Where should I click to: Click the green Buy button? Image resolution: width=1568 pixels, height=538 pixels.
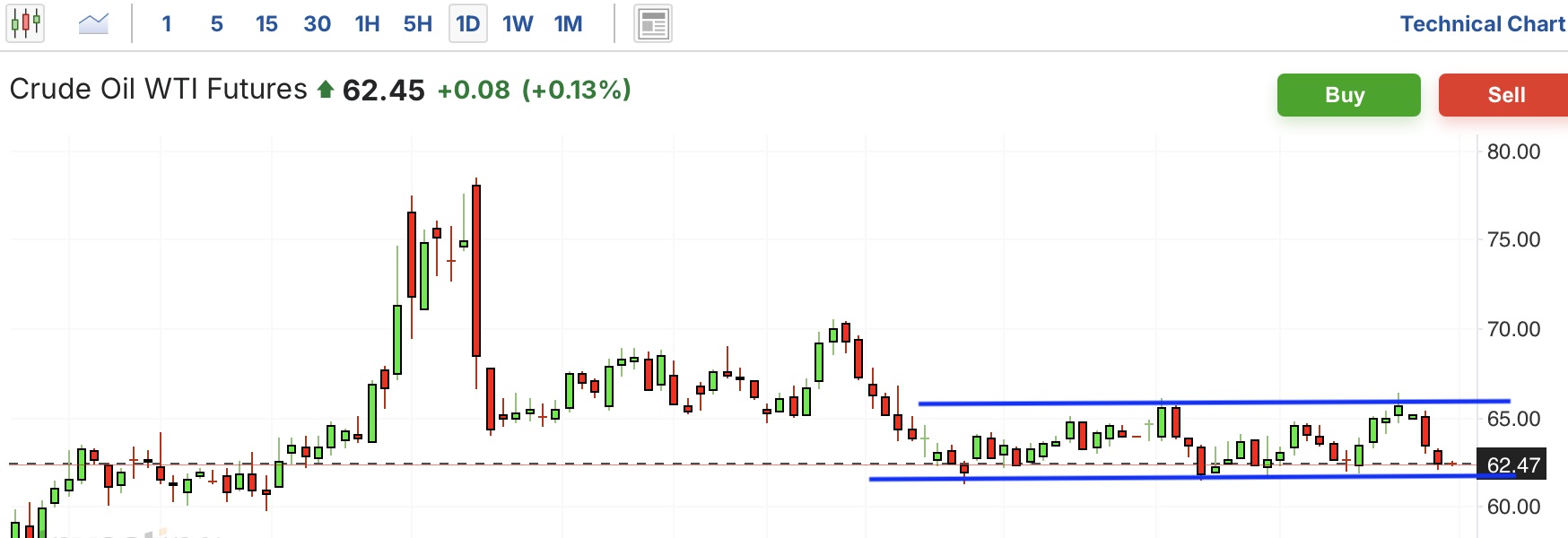(1348, 95)
